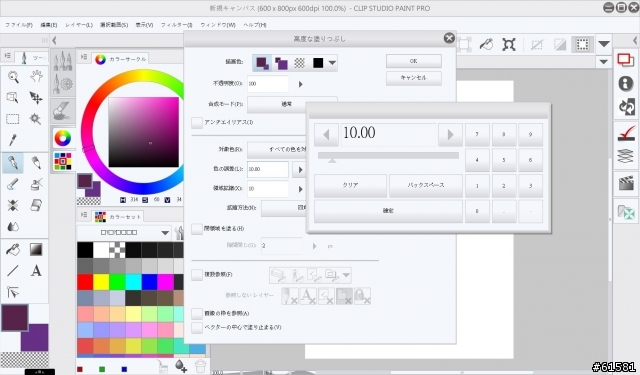
Task: Select the Fill bucket tool
Action: click(13, 249)
